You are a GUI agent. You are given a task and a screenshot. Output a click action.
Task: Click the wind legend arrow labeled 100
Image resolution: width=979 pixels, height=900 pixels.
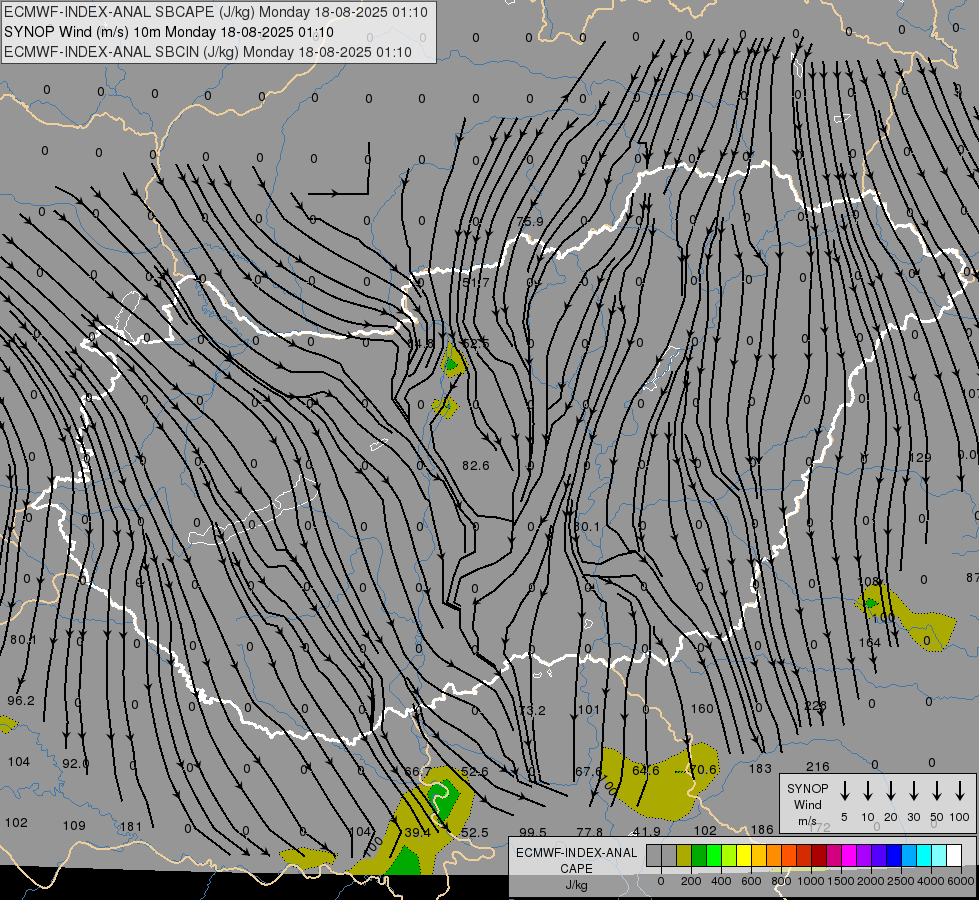pyautogui.click(x=960, y=791)
